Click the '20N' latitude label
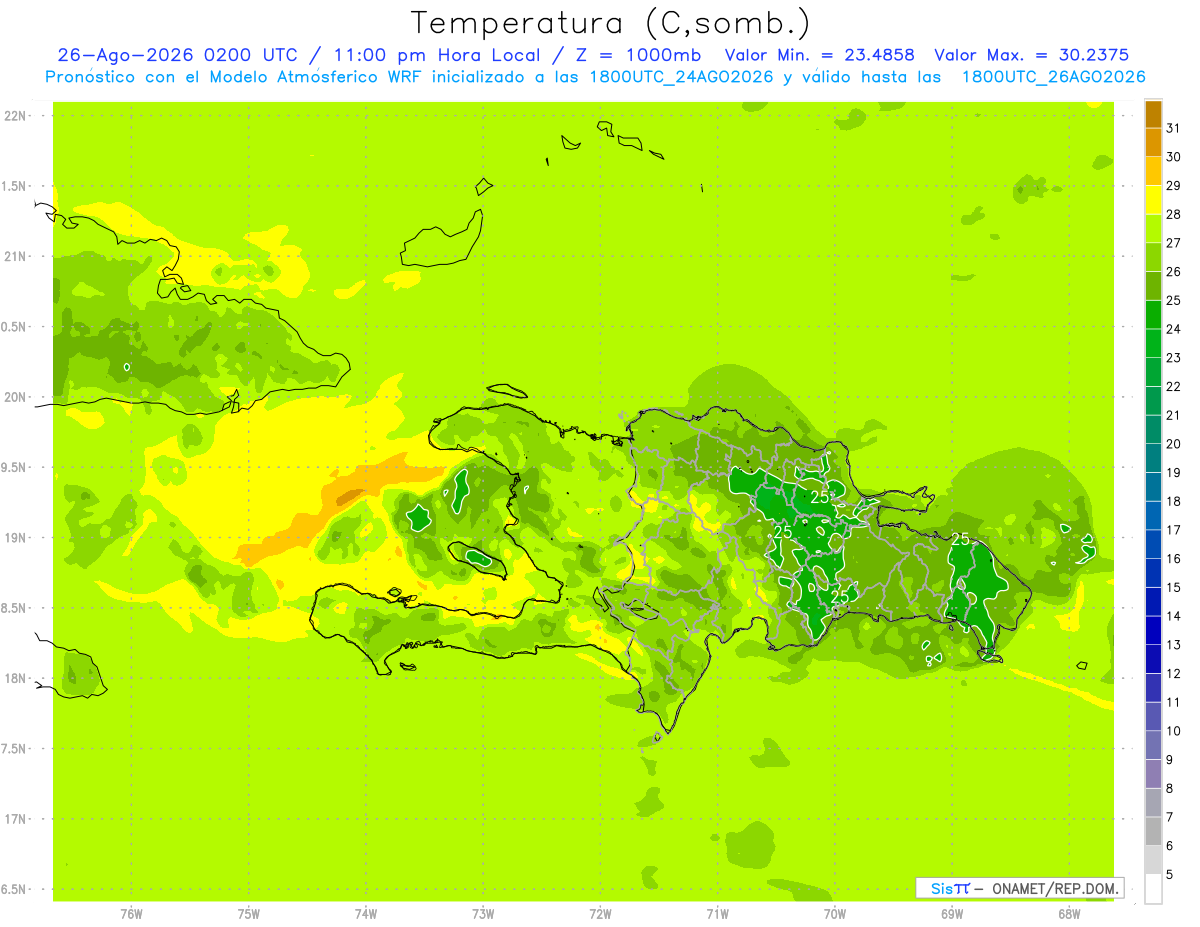The image size is (1200, 927). click(15, 397)
